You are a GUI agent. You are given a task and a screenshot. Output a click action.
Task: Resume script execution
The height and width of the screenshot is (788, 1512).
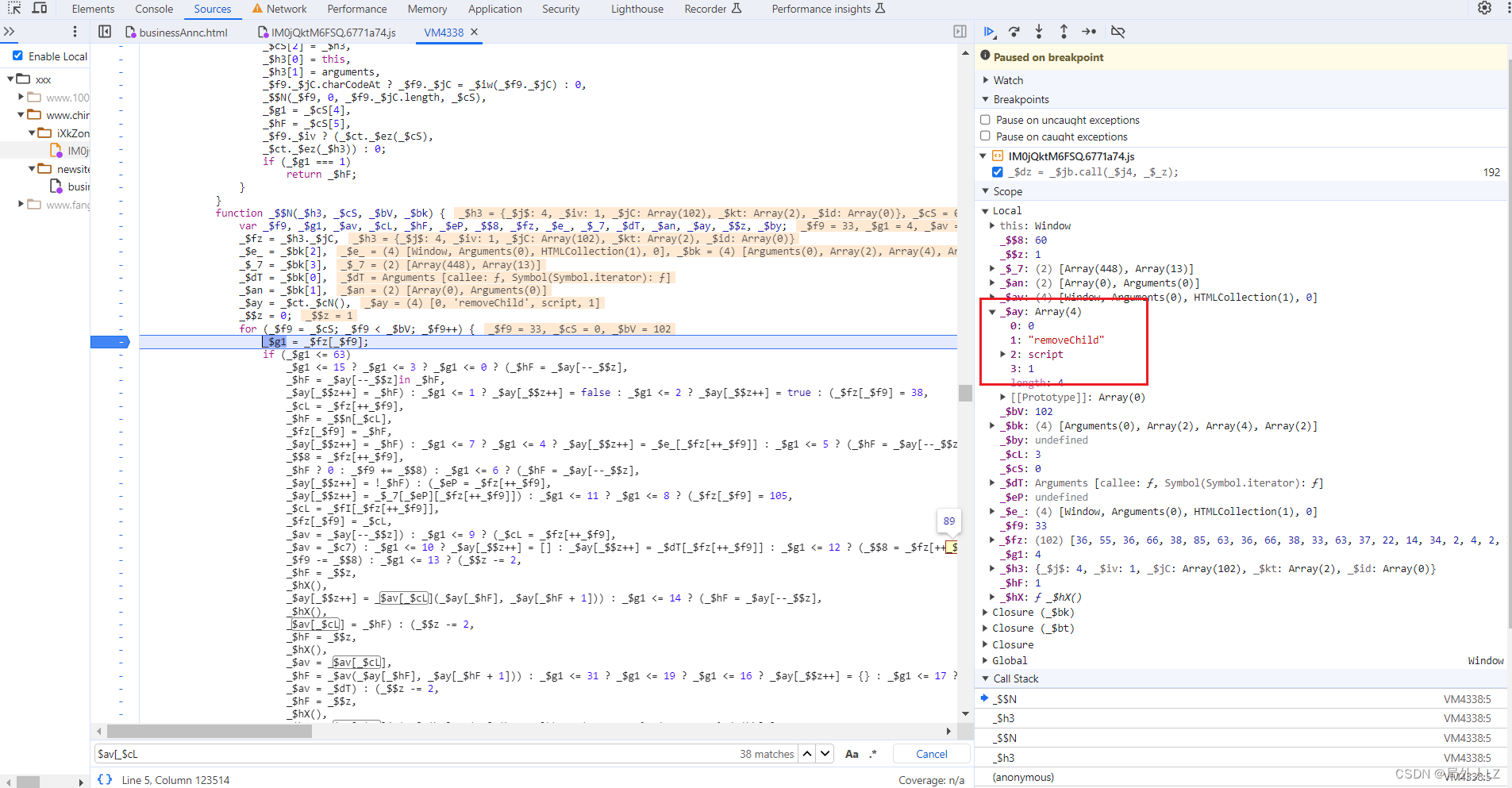coord(989,32)
